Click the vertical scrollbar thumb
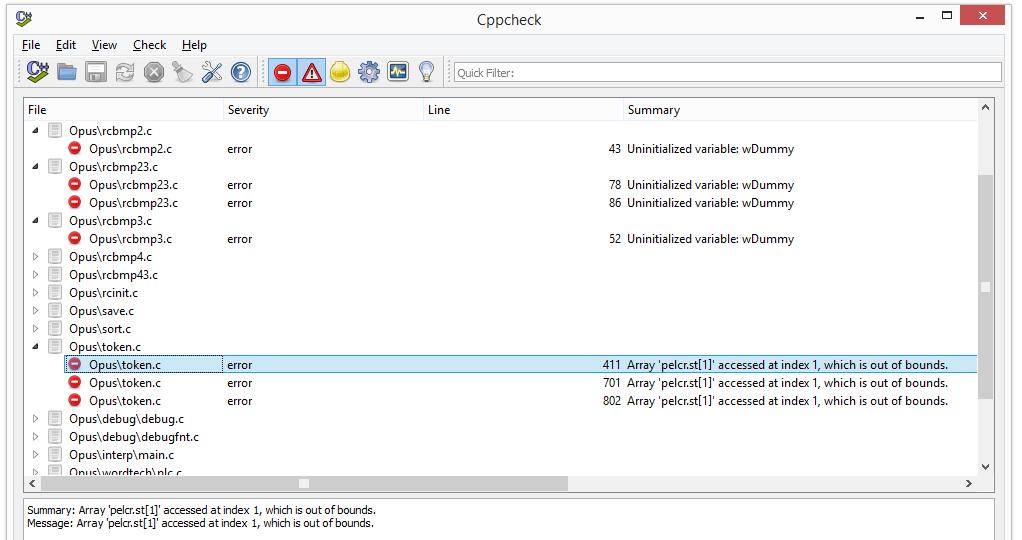The width and height of the screenshot is (1022, 540). click(x=986, y=287)
